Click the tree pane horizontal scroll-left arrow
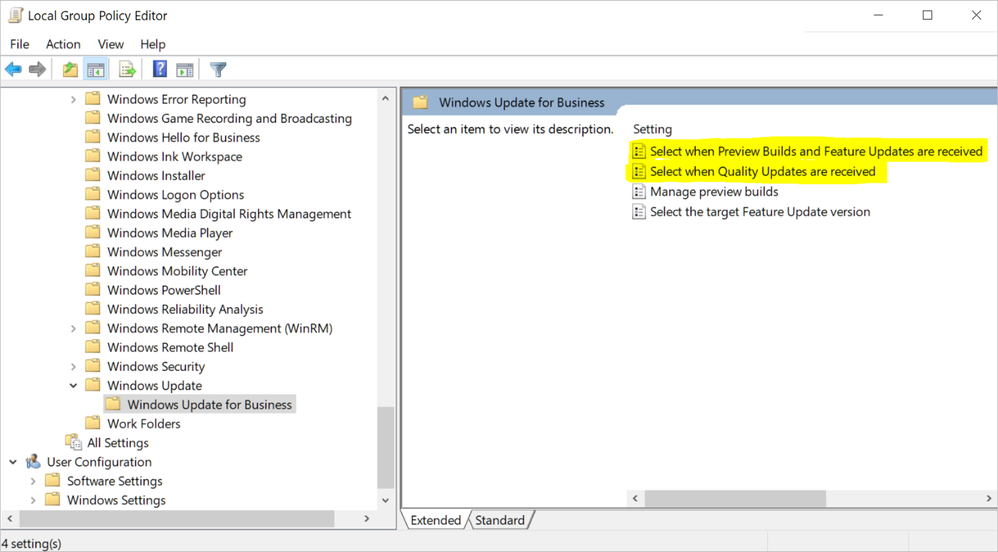The image size is (998, 552). click(x=10, y=519)
